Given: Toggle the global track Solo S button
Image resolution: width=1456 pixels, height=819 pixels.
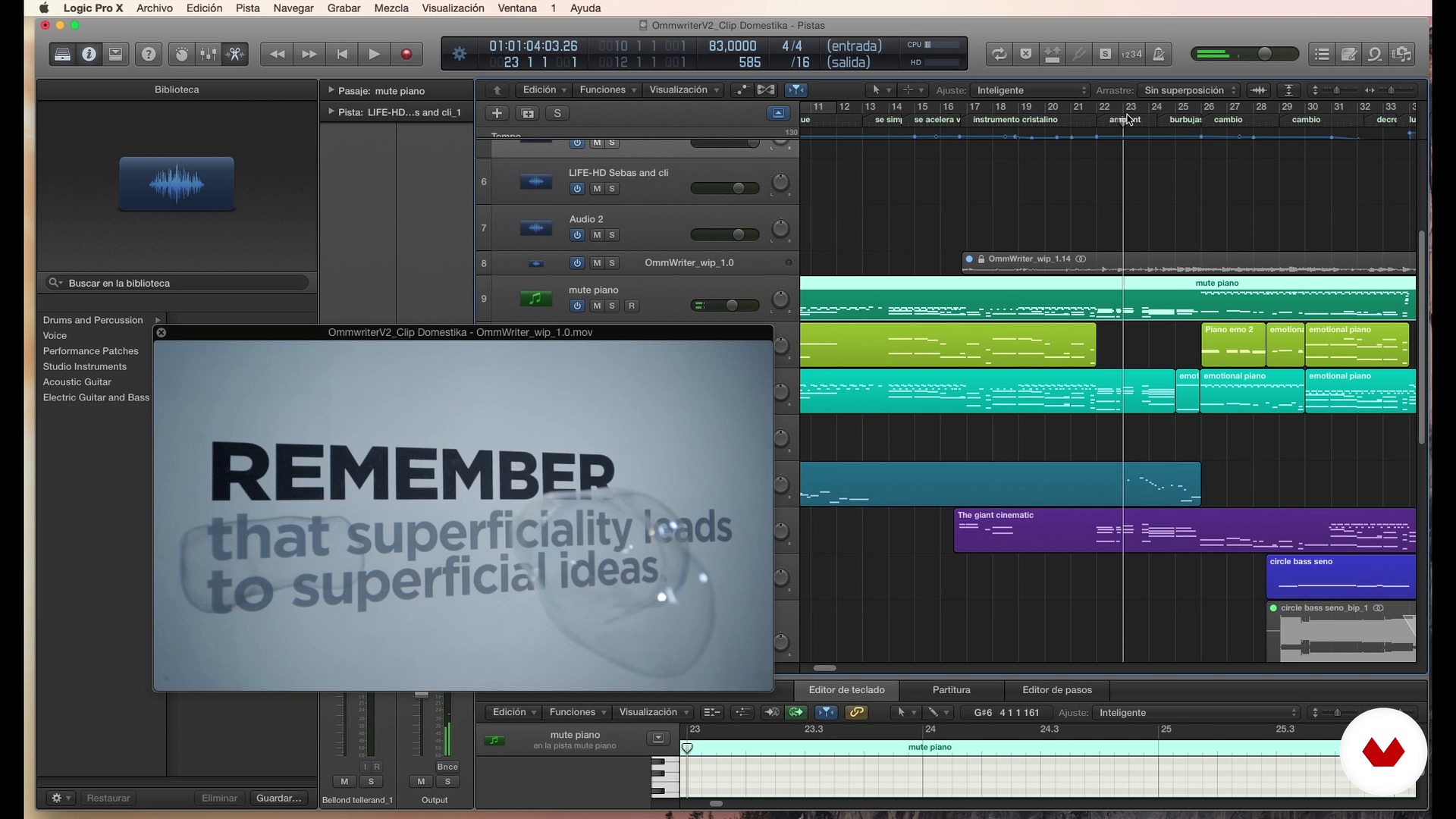Looking at the screenshot, I should tap(557, 113).
